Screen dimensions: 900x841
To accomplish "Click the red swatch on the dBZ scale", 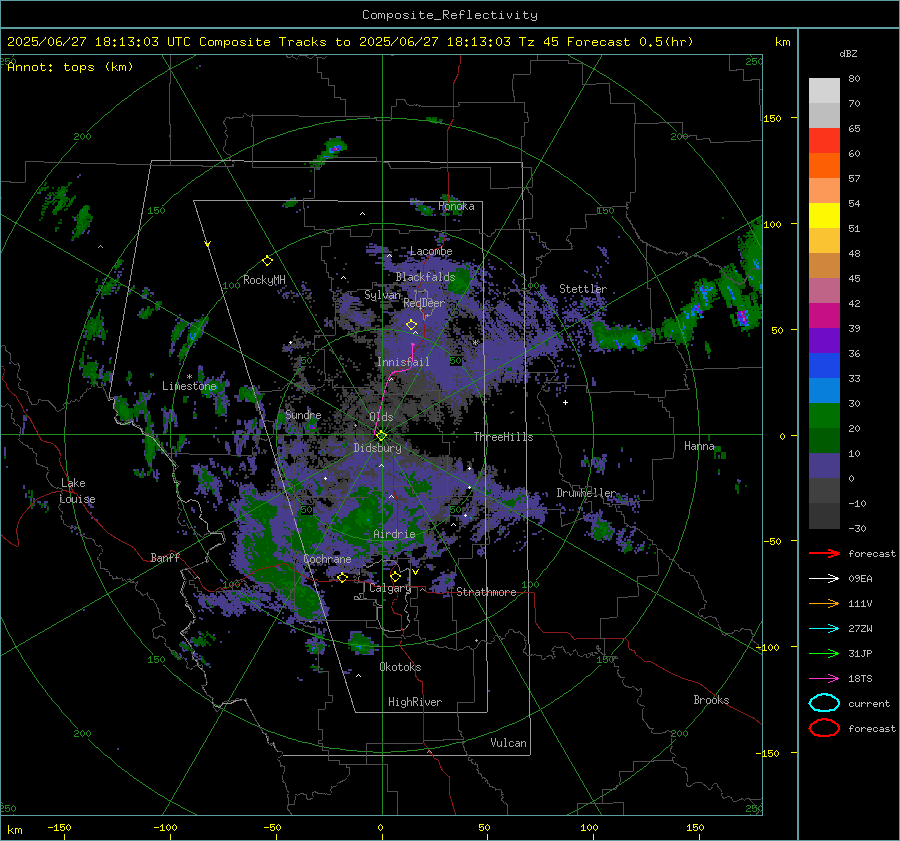I will (x=824, y=141).
